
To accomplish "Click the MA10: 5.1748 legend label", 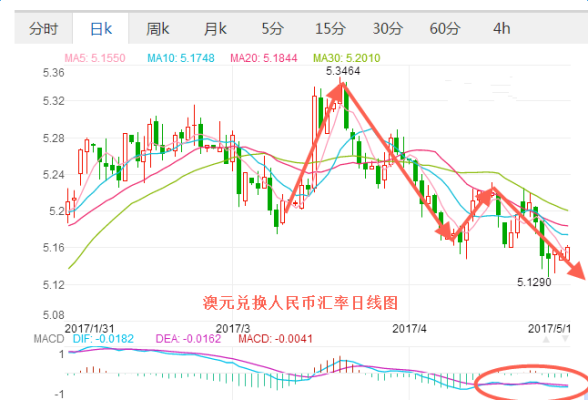I will click(x=181, y=58).
